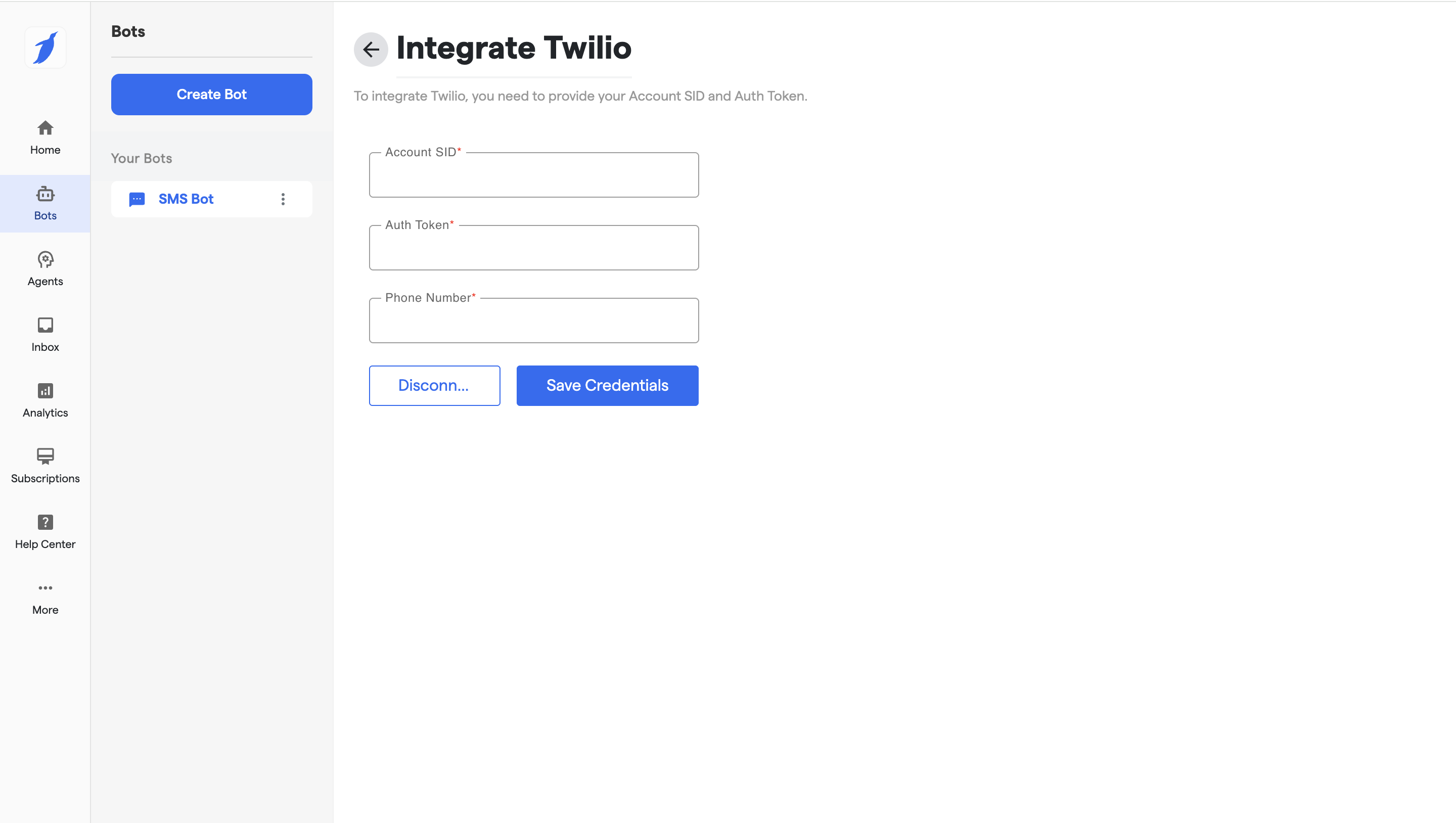Open the SMS Bot three-dot menu
This screenshot has height=823, width=1456.
283,199
